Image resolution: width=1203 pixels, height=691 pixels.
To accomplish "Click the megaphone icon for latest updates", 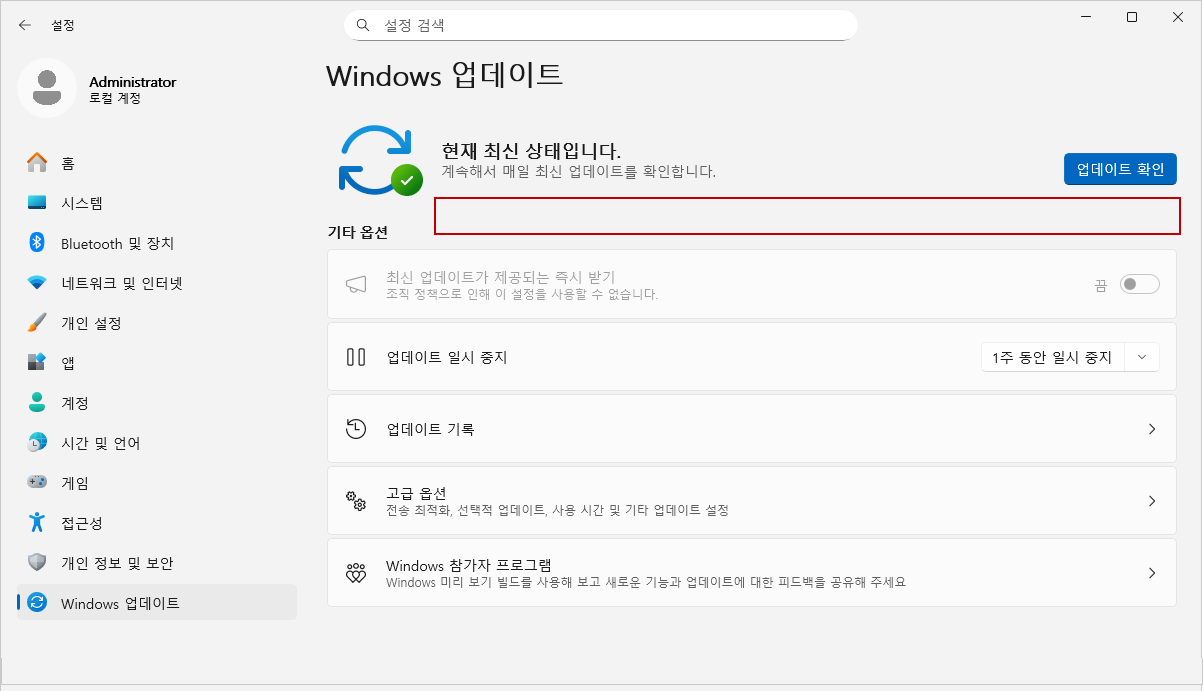I will click(356, 284).
